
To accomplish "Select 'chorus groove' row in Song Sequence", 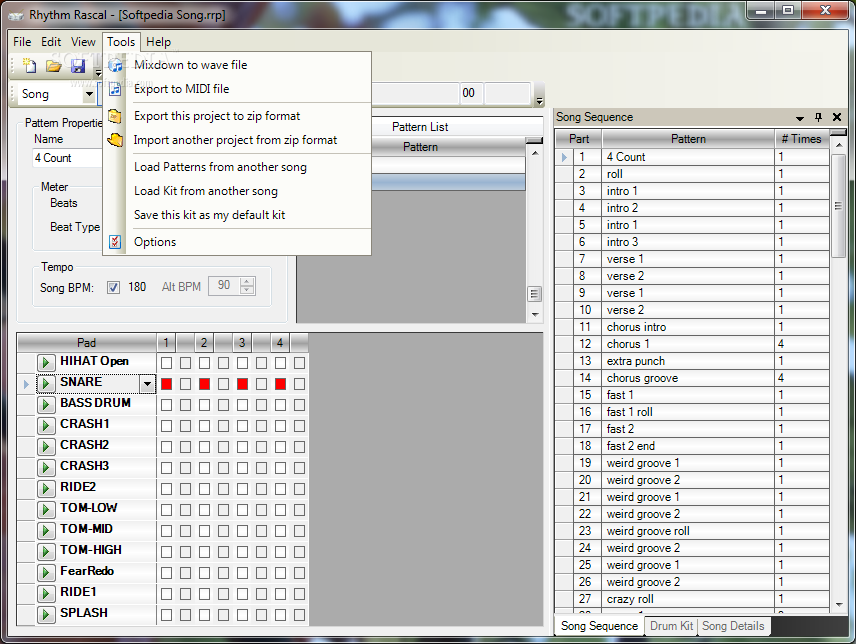I will click(692, 378).
